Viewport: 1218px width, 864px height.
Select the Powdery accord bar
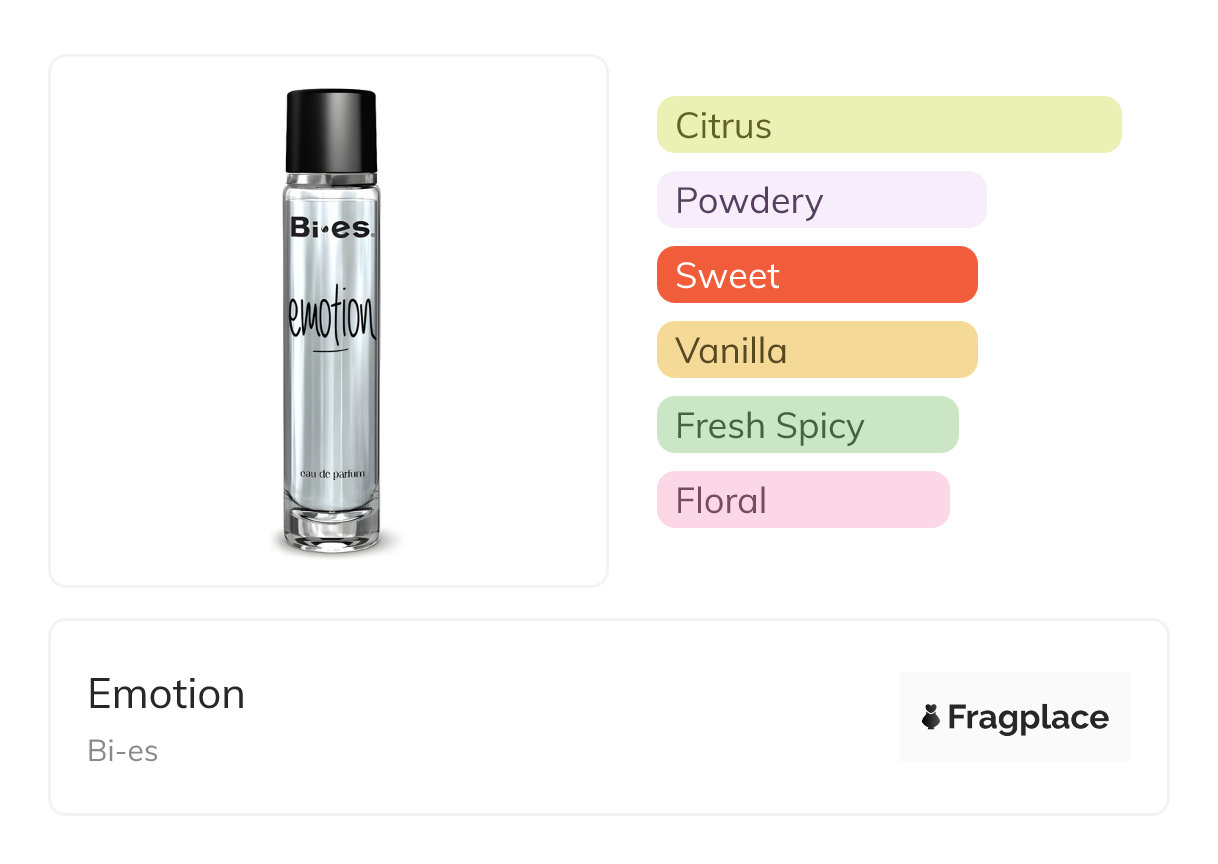821,200
